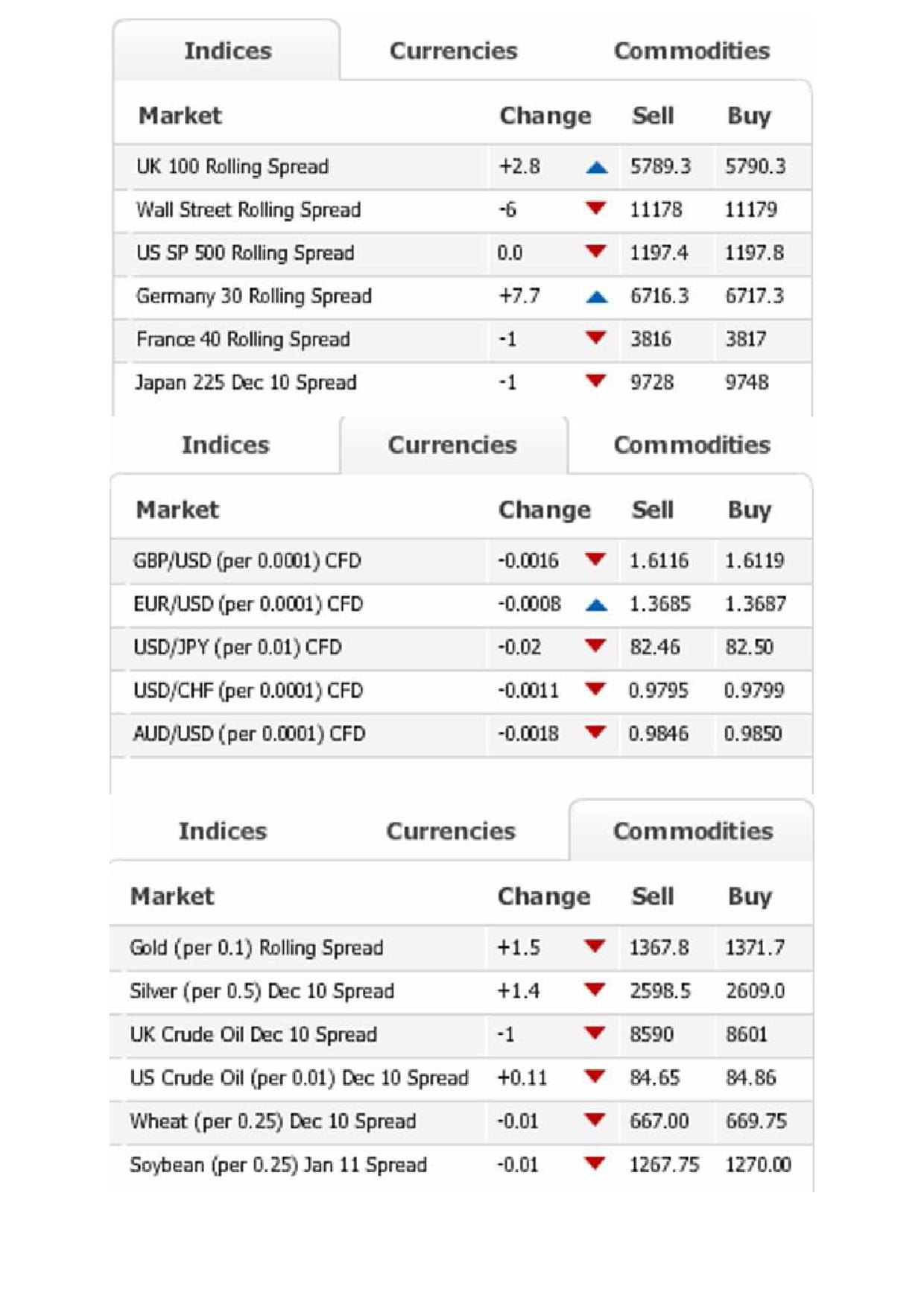Screen dimensions: 924x1307
Task: Click Gold buy price 1371.7
Action: (x=754, y=947)
